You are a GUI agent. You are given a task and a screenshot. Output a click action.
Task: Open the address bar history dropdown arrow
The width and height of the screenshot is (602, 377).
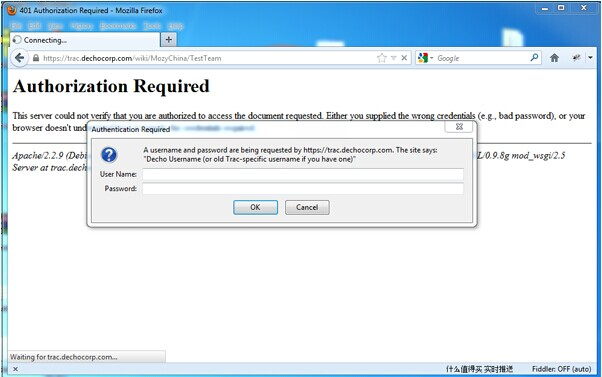(394, 58)
